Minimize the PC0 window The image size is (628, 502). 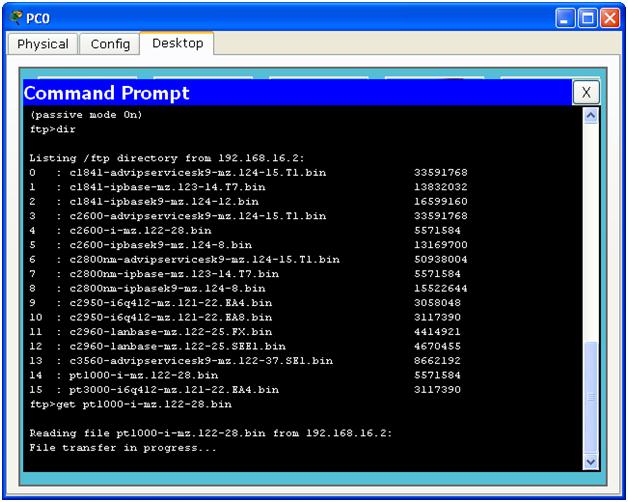565,18
